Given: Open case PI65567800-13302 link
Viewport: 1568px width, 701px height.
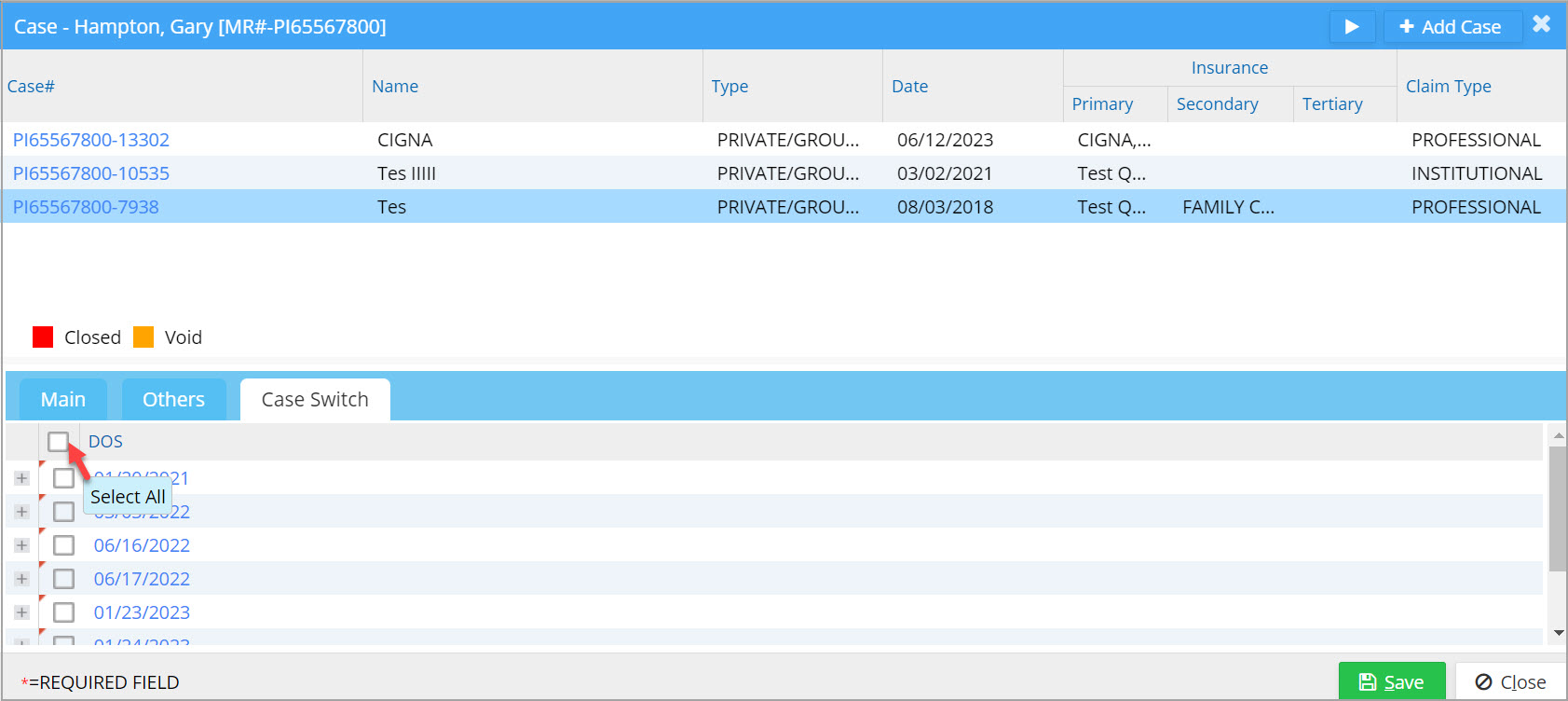Looking at the screenshot, I should [x=91, y=140].
